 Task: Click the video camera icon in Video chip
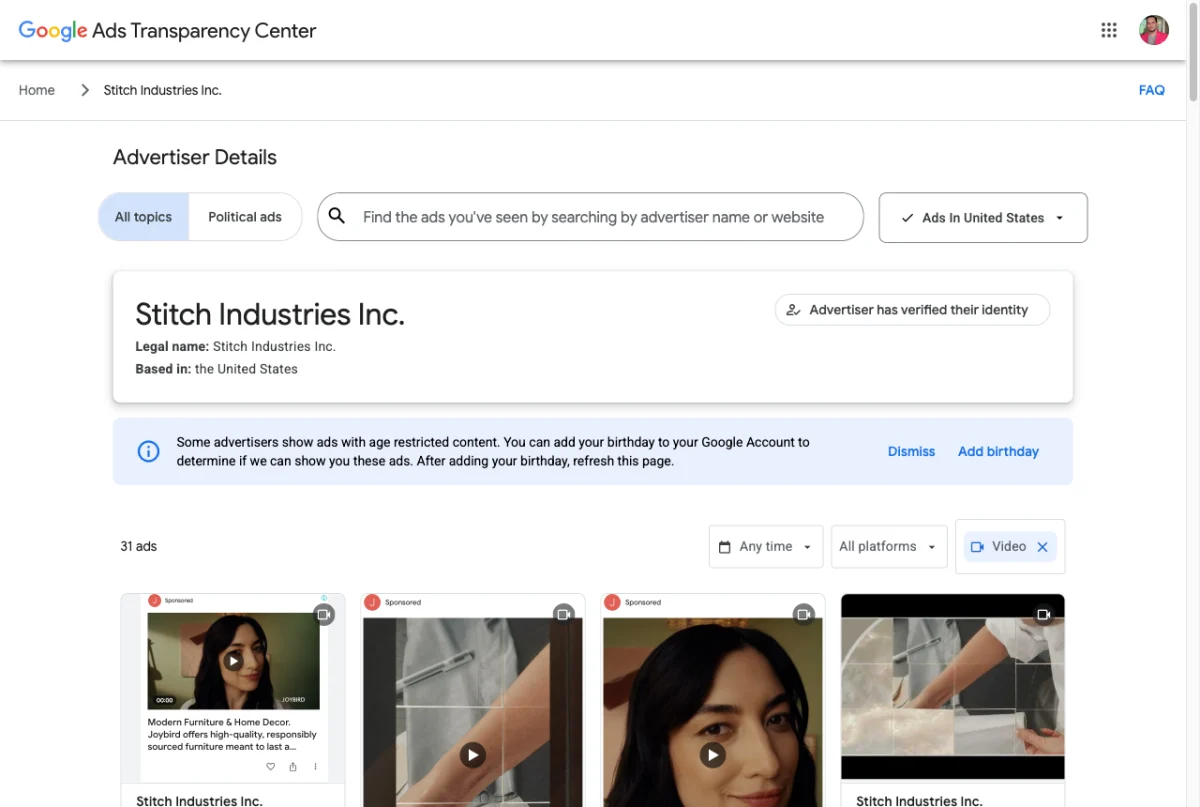[x=977, y=547]
